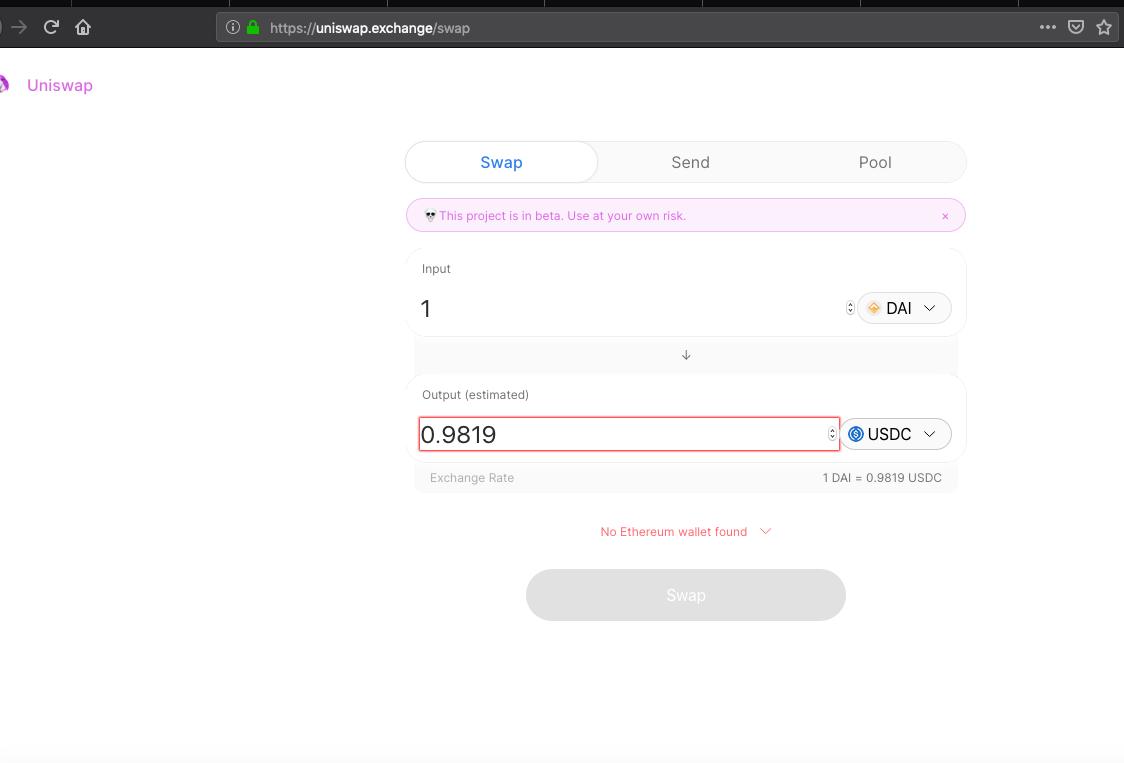Screen dimensions: 1124x763
Task: Click the down arrow to reverse swap direction
Action: [686, 355]
